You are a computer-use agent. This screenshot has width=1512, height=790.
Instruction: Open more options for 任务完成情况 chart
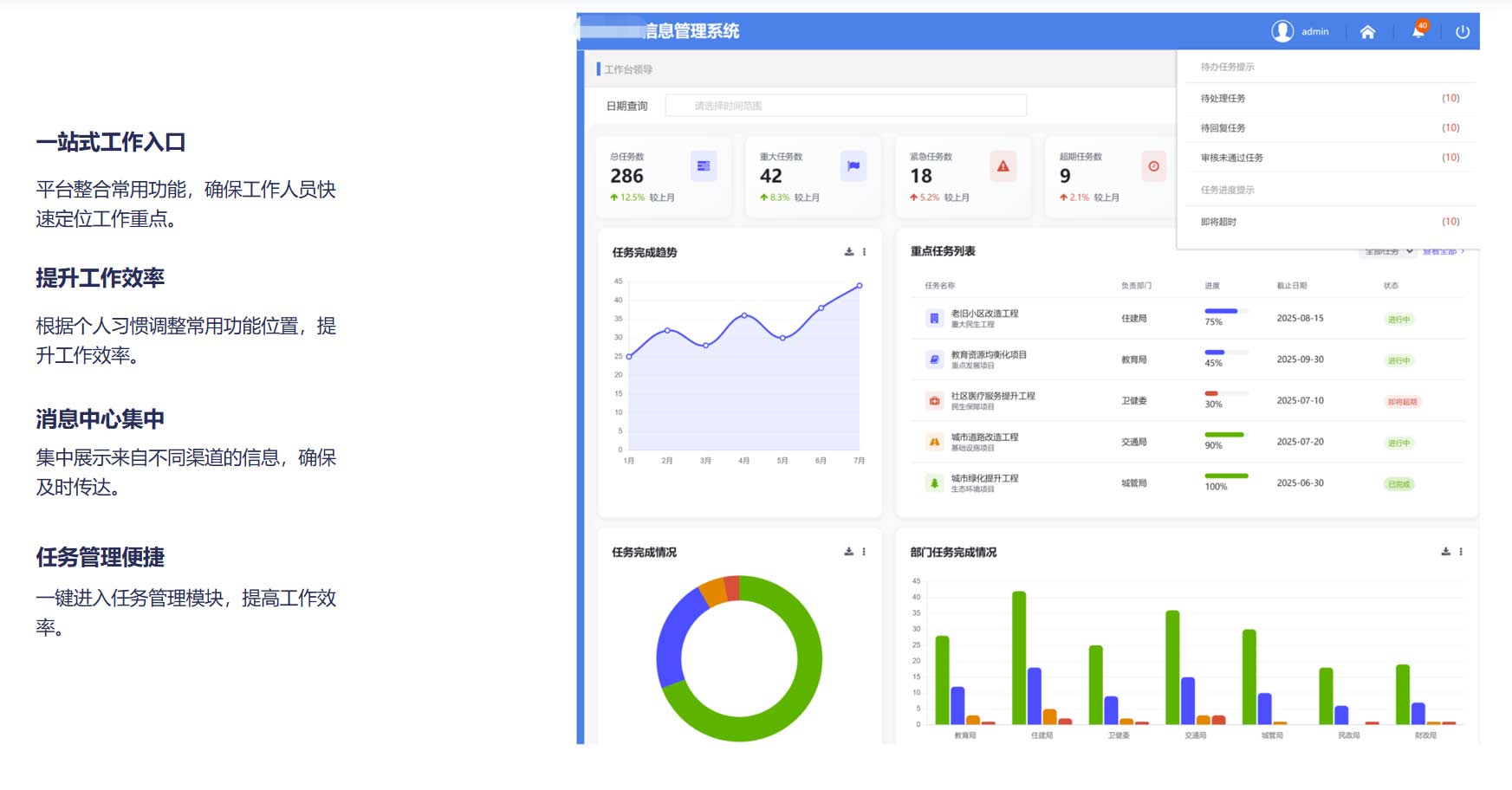pyautogui.click(x=864, y=552)
